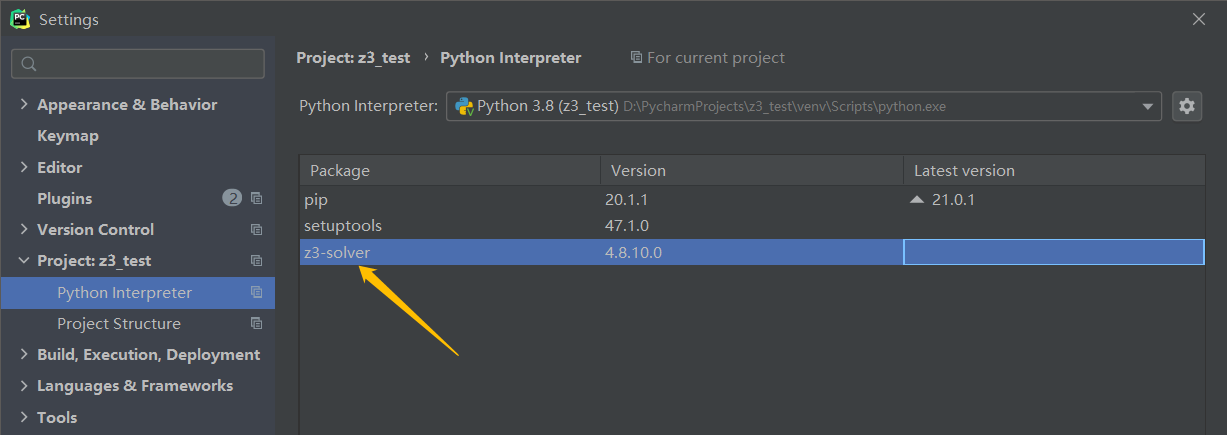Click the upgrade arrow next to pip 21.0.1
Screen dimensions: 1227x435
point(917,199)
